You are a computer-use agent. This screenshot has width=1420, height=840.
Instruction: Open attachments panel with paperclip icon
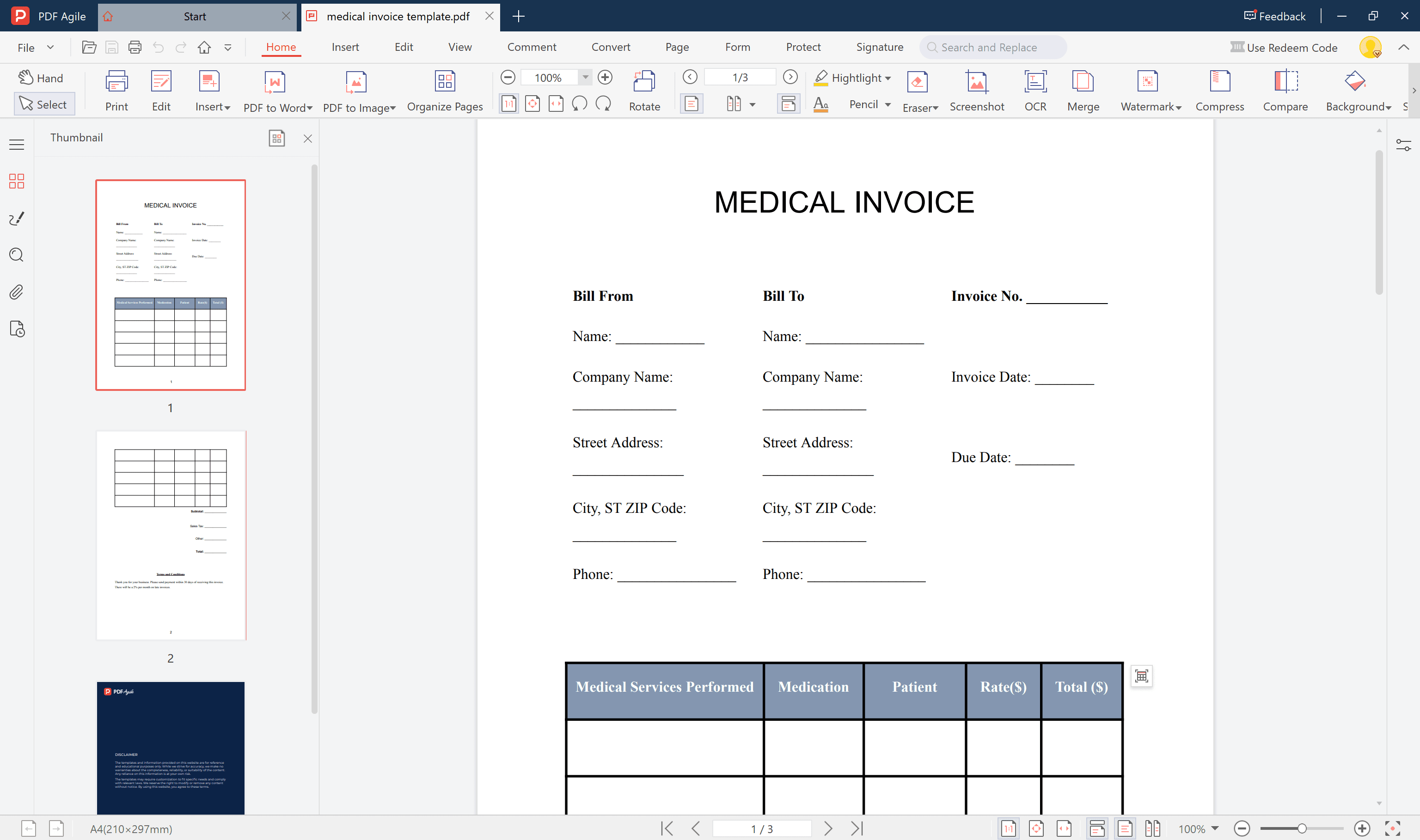[x=17, y=292]
